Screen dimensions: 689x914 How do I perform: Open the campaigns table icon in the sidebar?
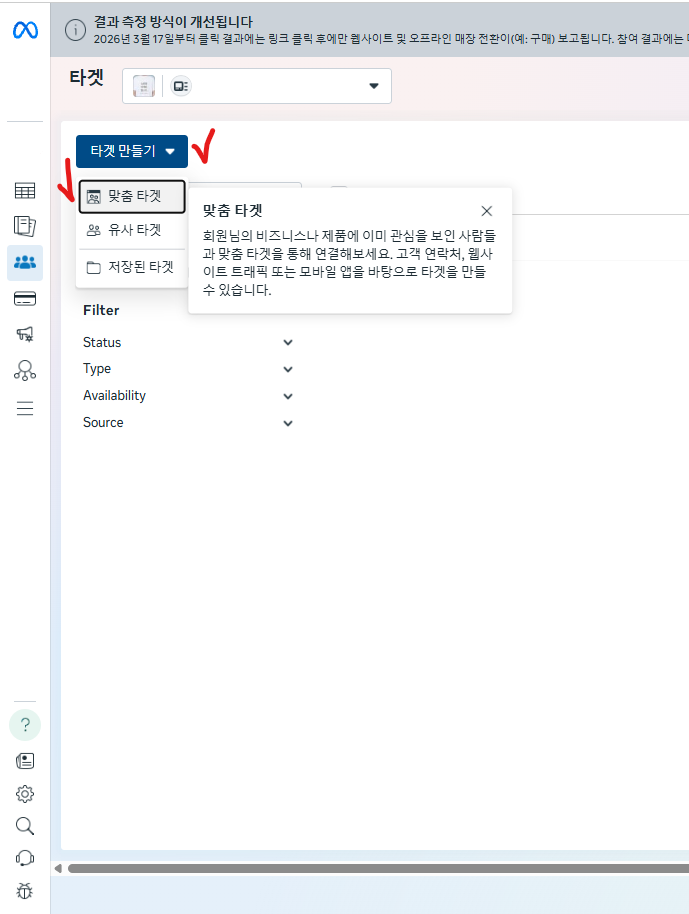(24, 191)
